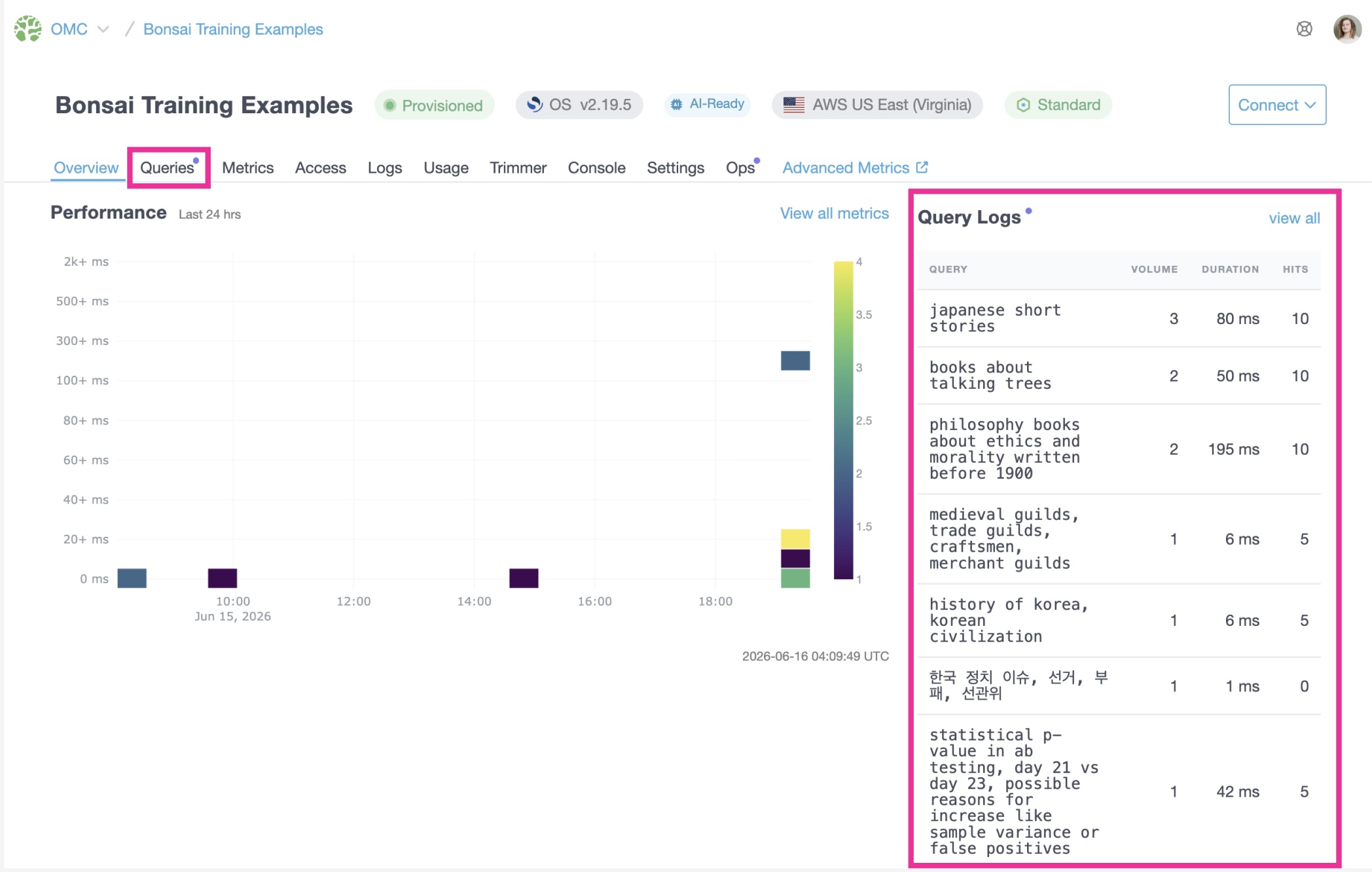Click the 2026-06-16 04:09:49 UTC timestamp

point(815,656)
